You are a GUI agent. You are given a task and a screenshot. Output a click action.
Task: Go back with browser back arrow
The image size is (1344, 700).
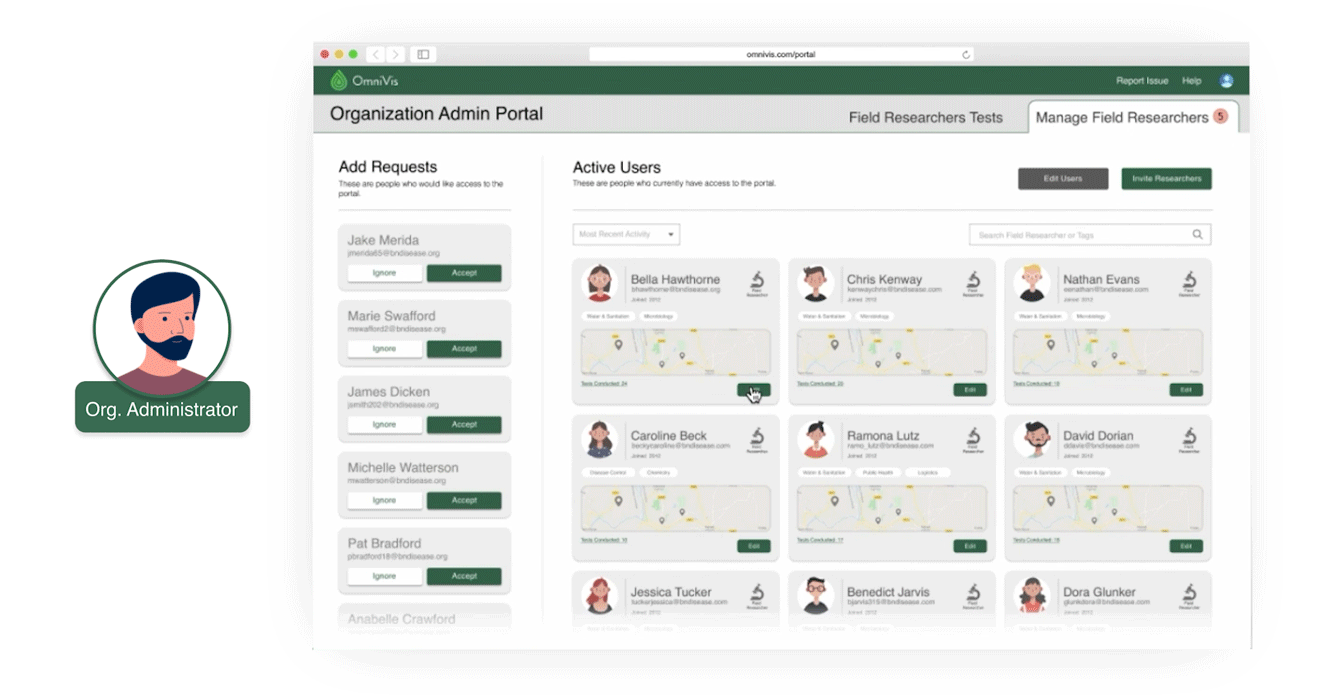coord(376,54)
